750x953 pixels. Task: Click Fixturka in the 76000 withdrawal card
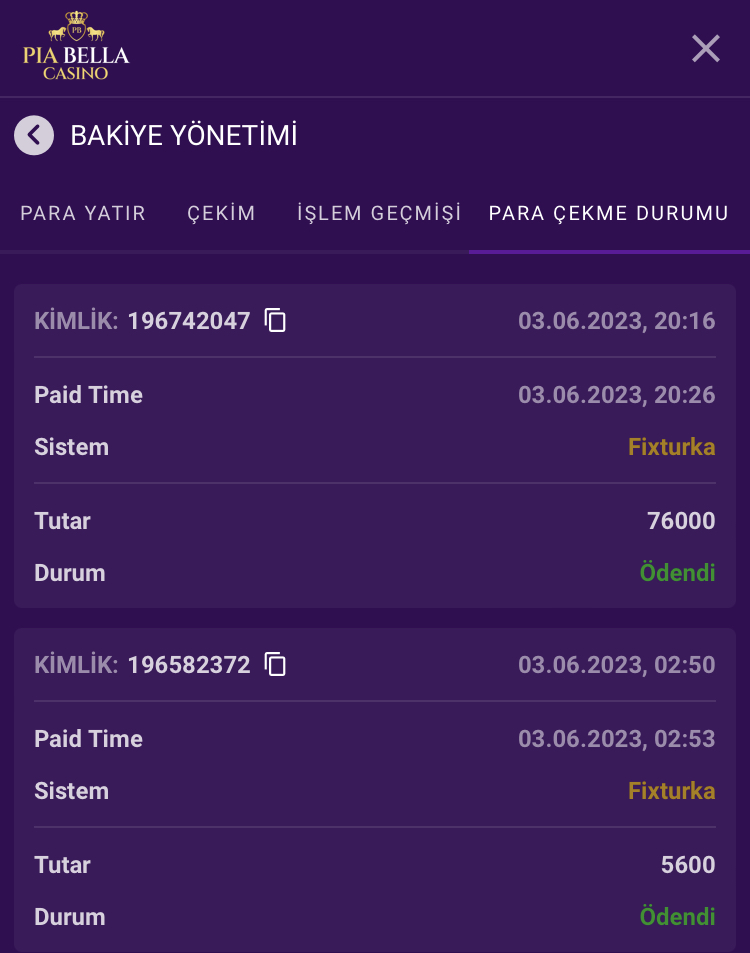click(671, 447)
